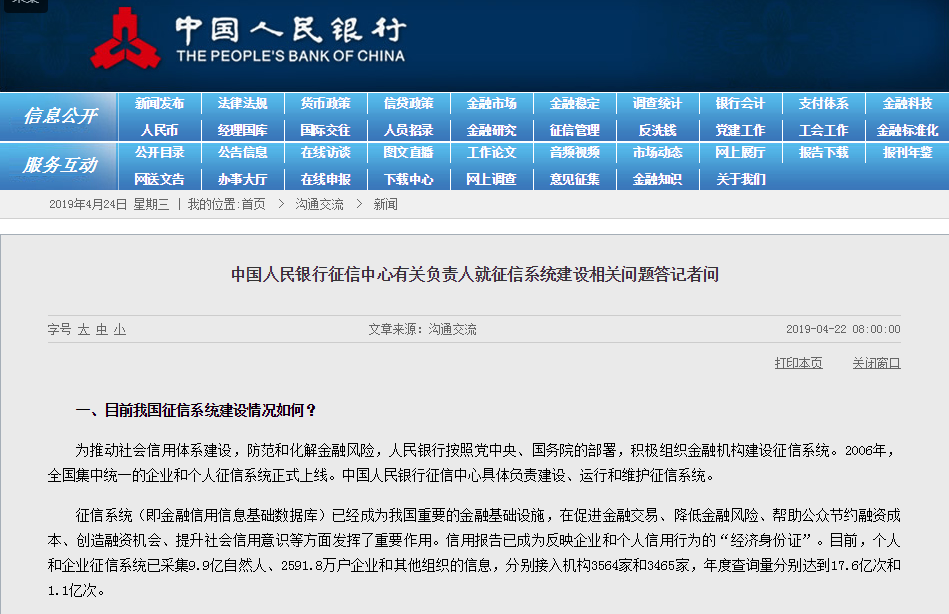
Task: Open the 反洗钱 navigation item
Action: 657,130
